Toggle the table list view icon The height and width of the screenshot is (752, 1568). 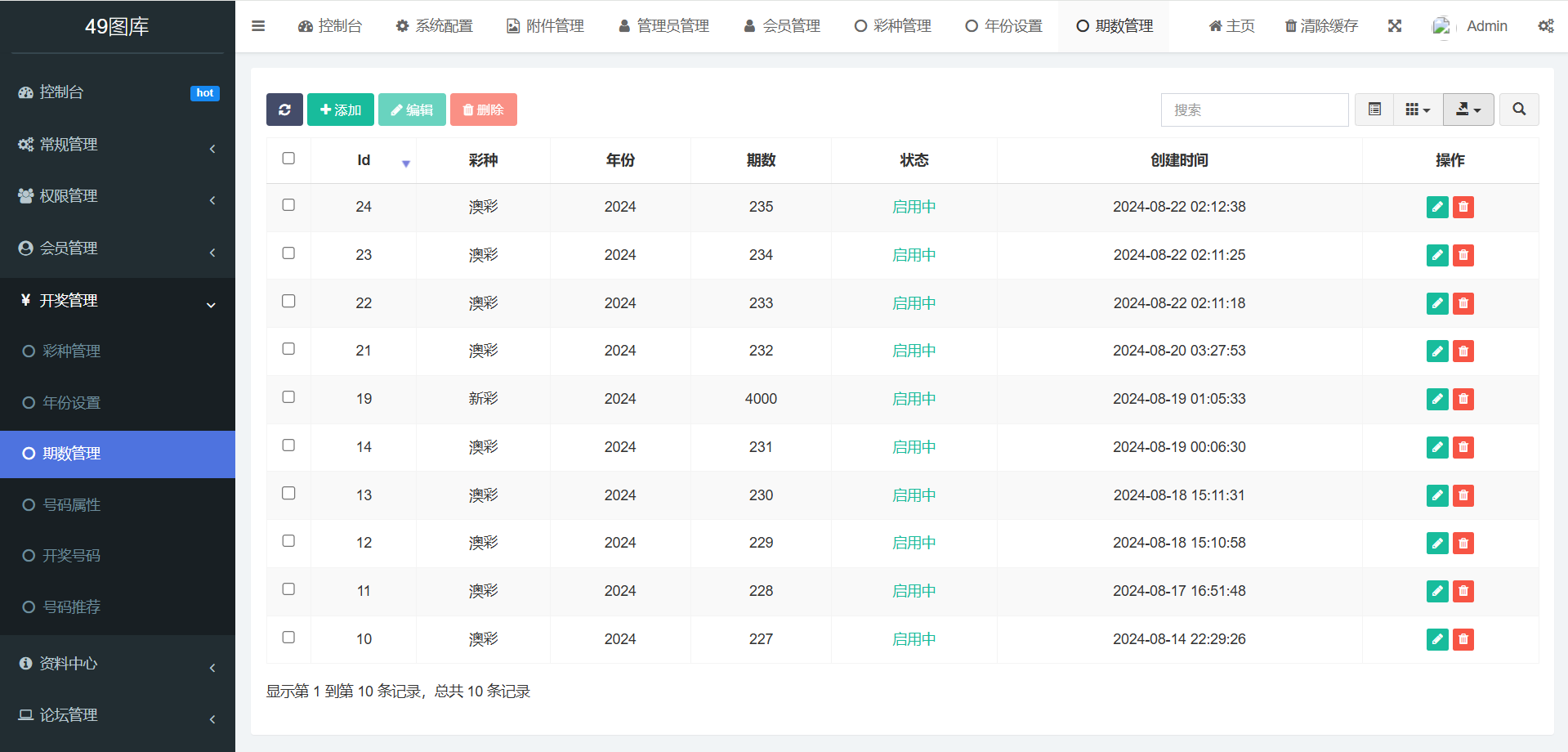click(1374, 110)
